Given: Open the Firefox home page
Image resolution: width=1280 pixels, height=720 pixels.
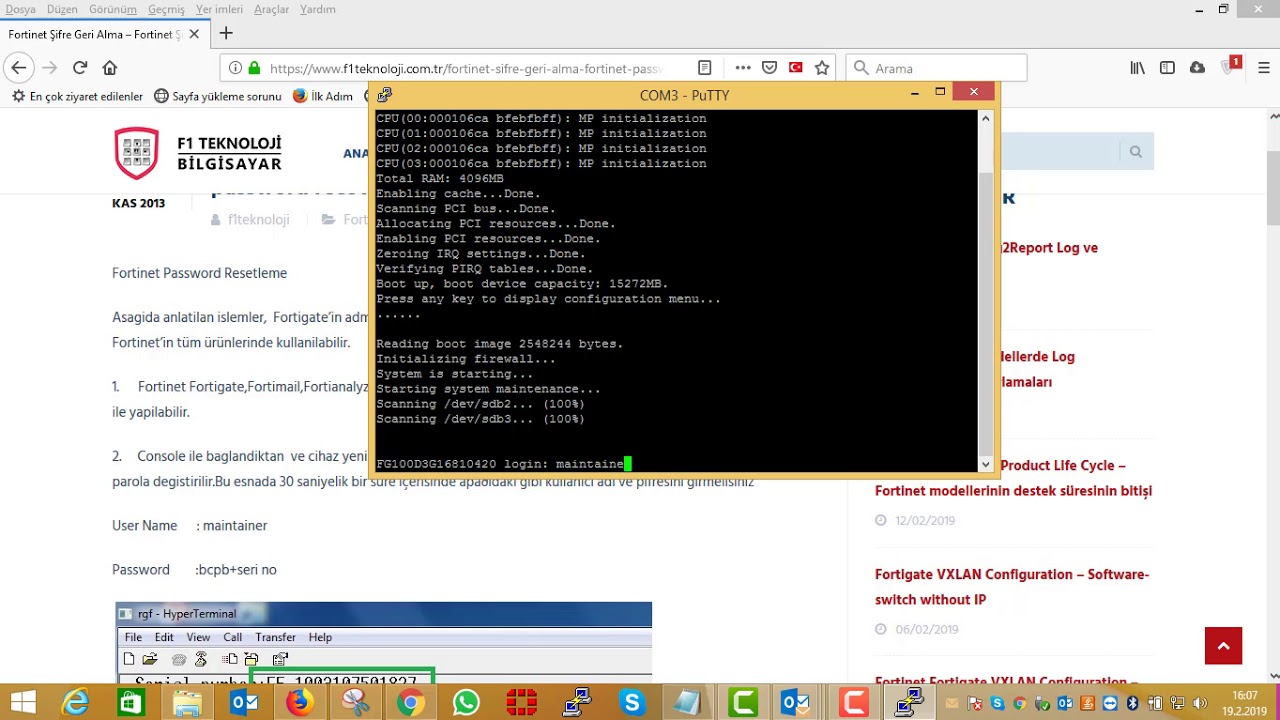Looking at the screenshot, I should click(x=110, y=68).
